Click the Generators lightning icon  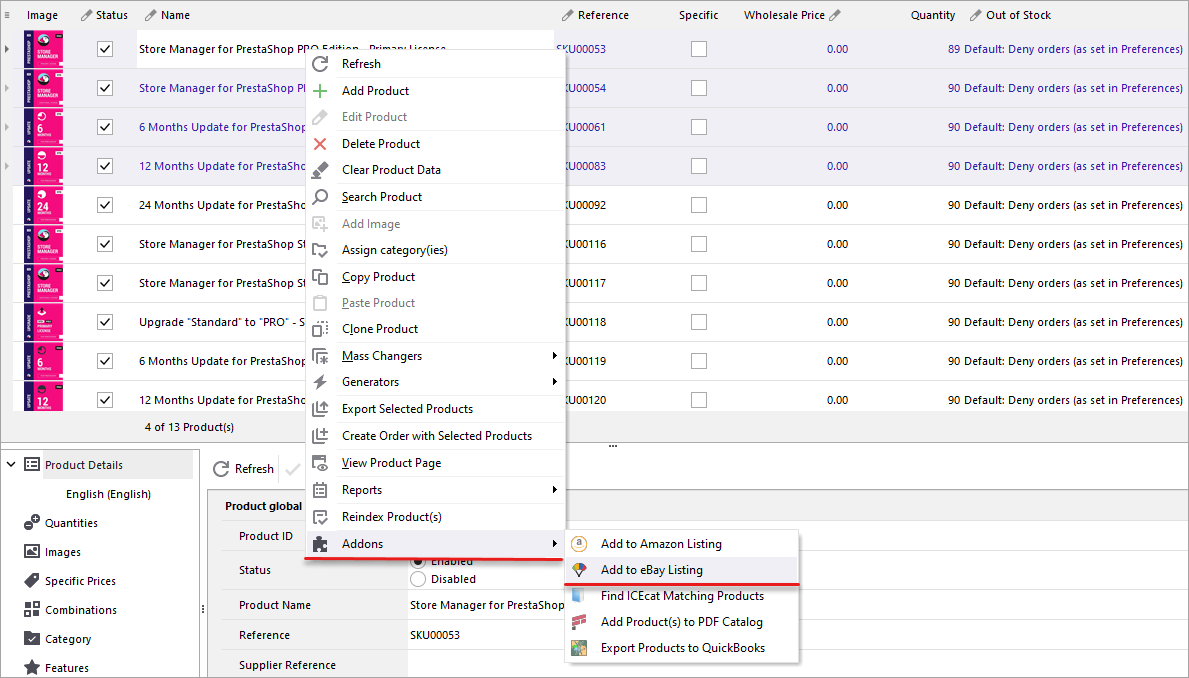[320, 382]
